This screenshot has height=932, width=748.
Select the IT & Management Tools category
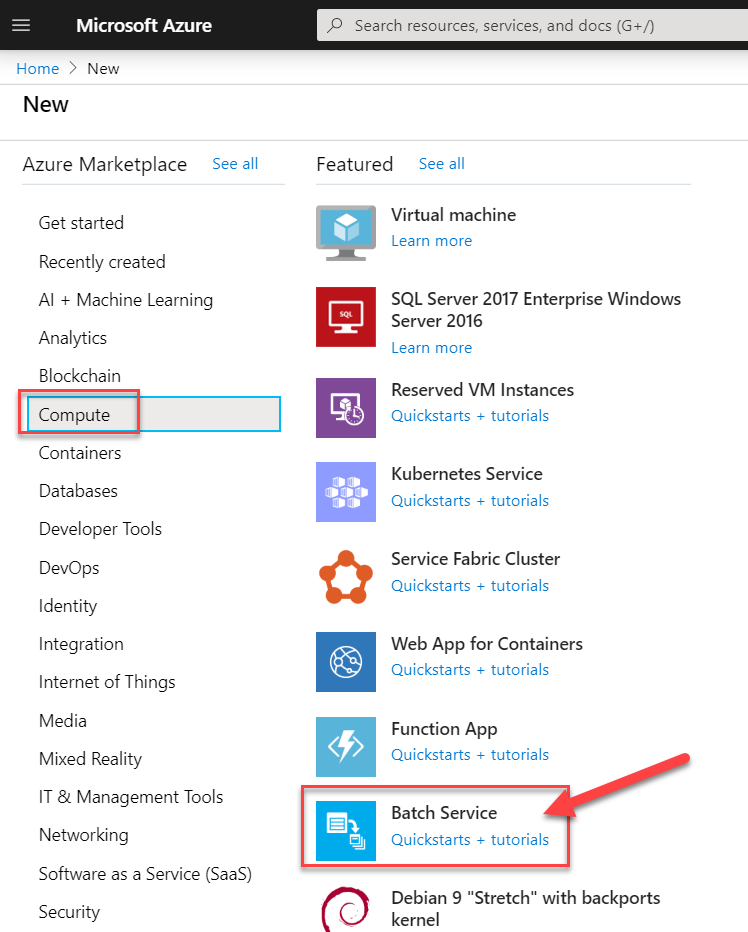coord(131,796)
